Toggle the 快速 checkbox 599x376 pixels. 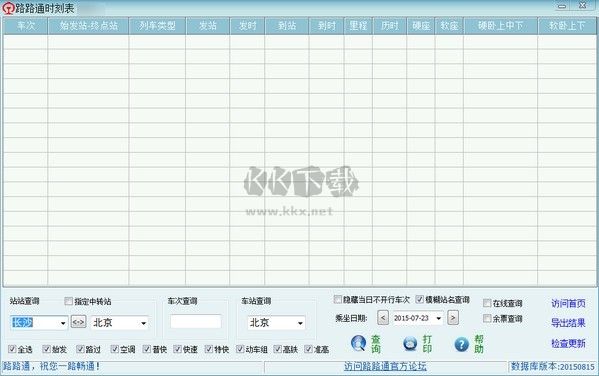click(177, 348)
